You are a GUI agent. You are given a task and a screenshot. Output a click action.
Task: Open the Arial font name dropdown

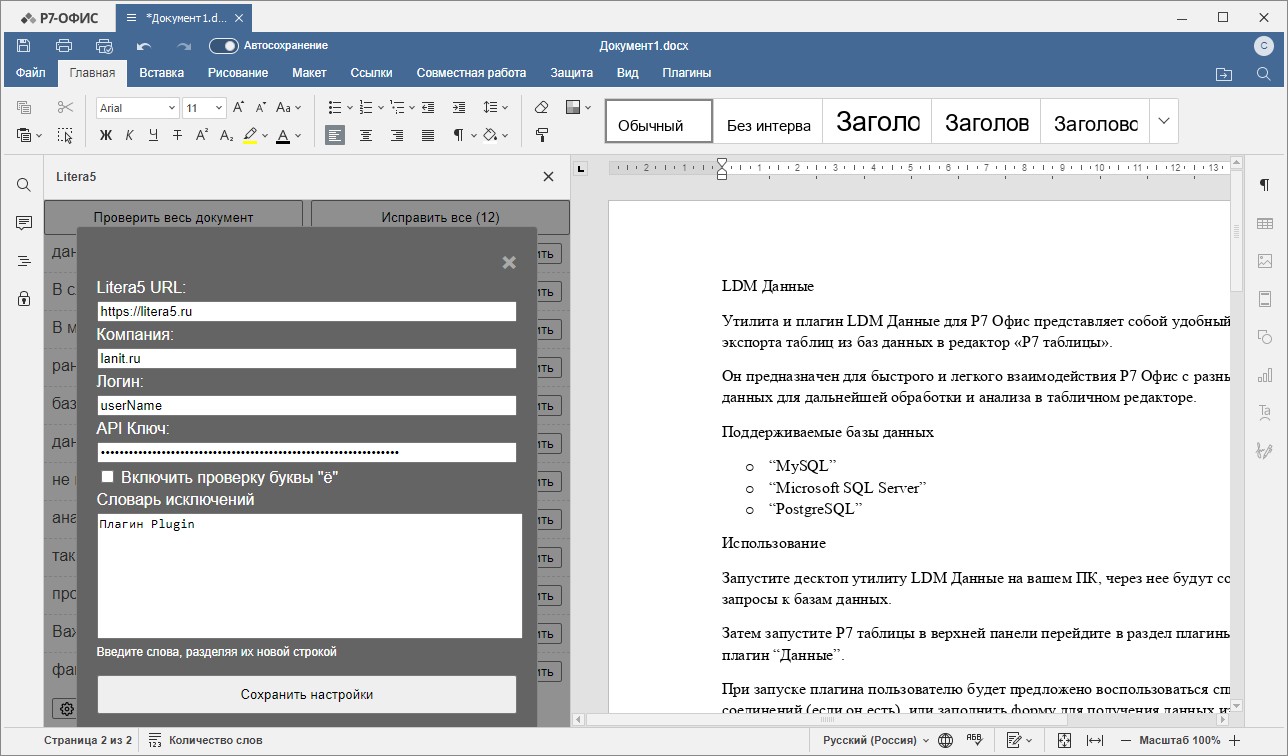pyautogui.click(x=172, y=108)
